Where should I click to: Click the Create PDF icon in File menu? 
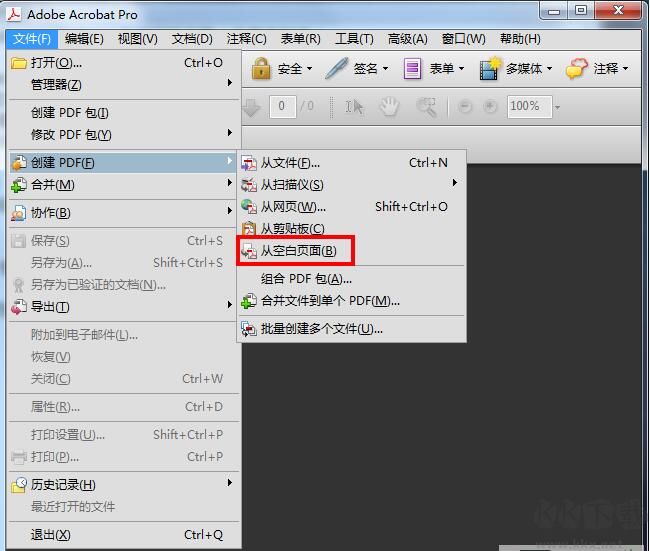click(x=19, y=163)
